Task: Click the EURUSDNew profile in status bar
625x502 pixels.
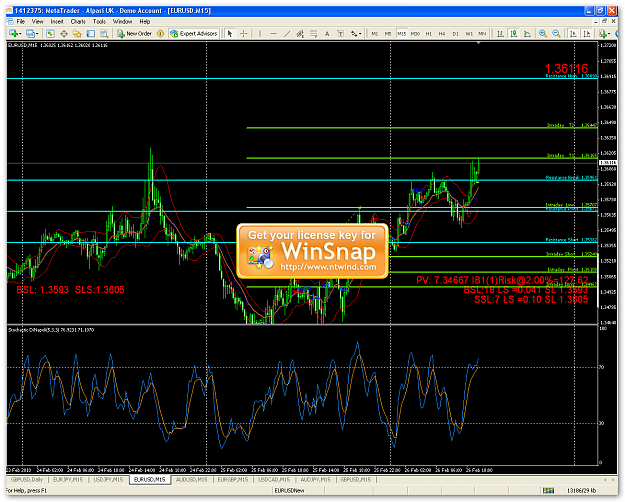Action: (289, 491)
